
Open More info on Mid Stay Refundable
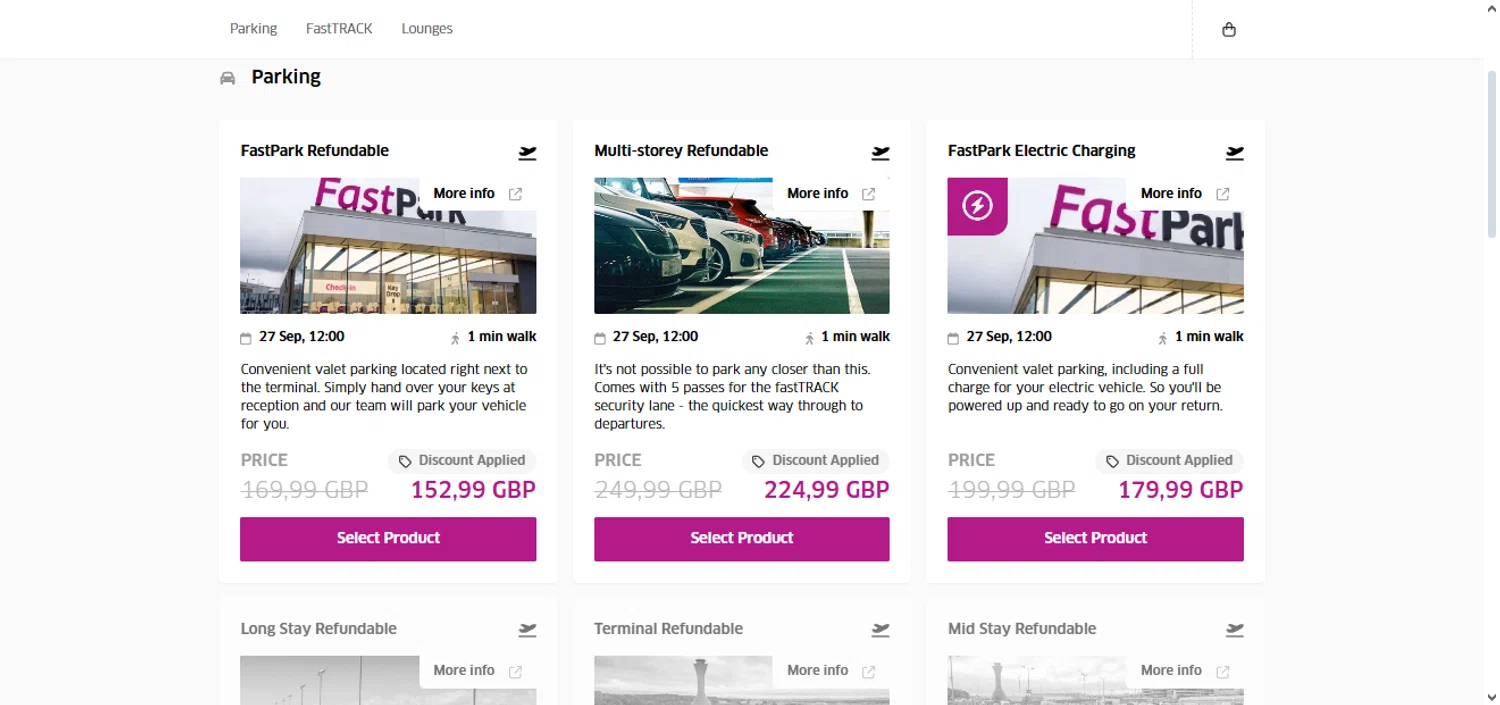click(x=1171, y=670)
